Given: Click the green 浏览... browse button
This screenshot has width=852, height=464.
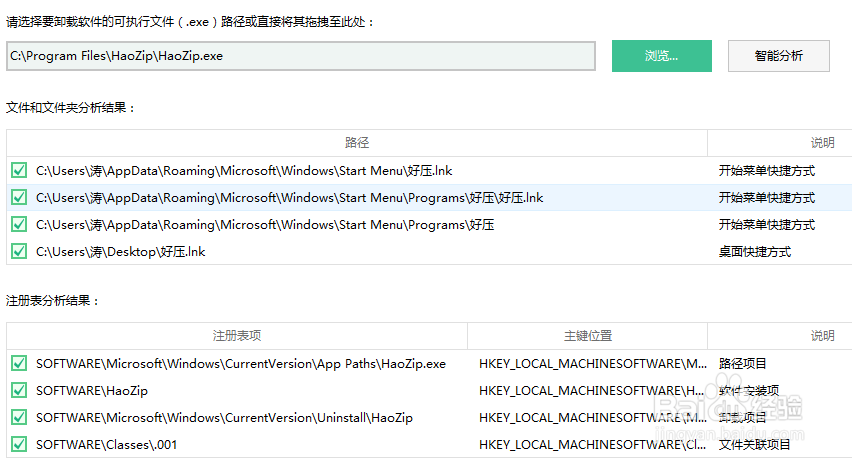Looking at the screenshot, I should point(661,56).
